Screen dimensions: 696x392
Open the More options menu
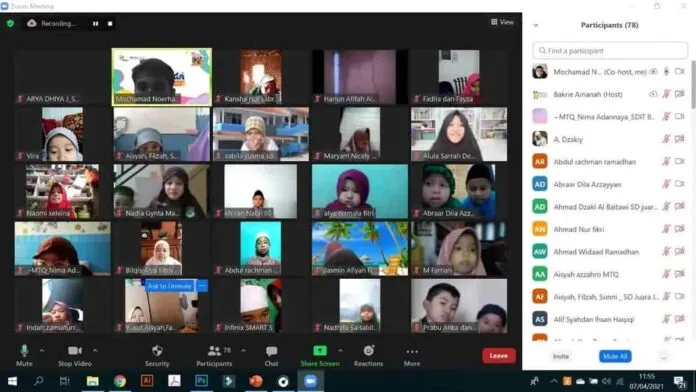[x=412, y=356]
